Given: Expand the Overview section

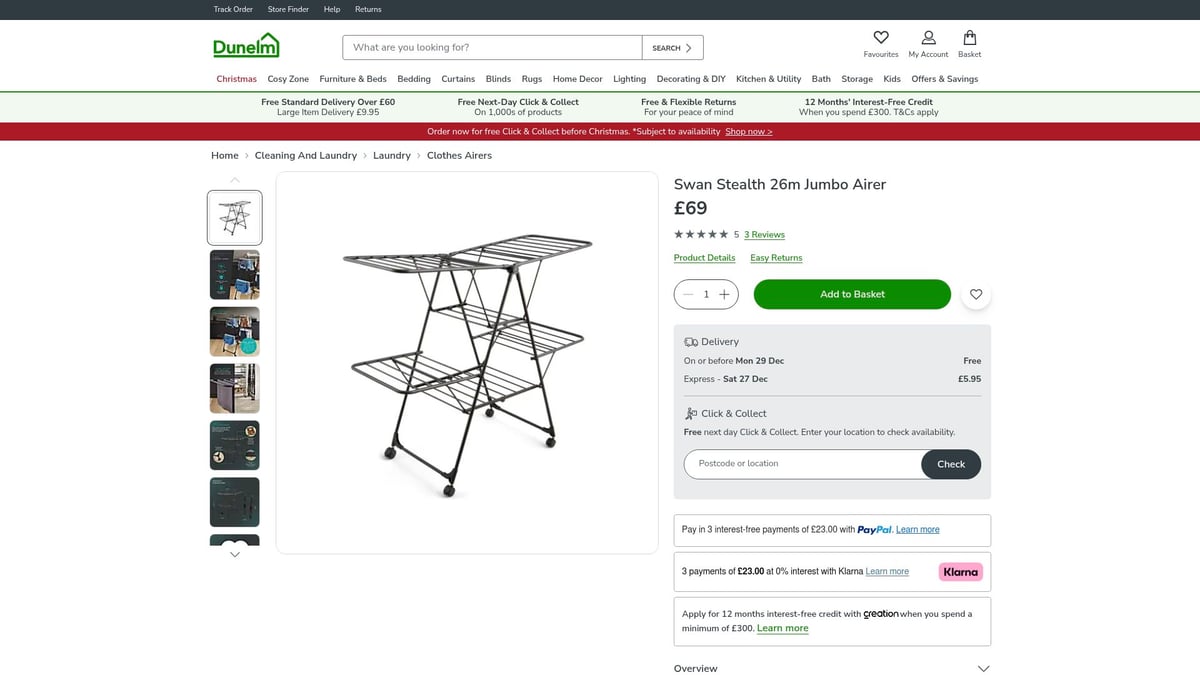Looking at the screenshot, I should (983, 668).
